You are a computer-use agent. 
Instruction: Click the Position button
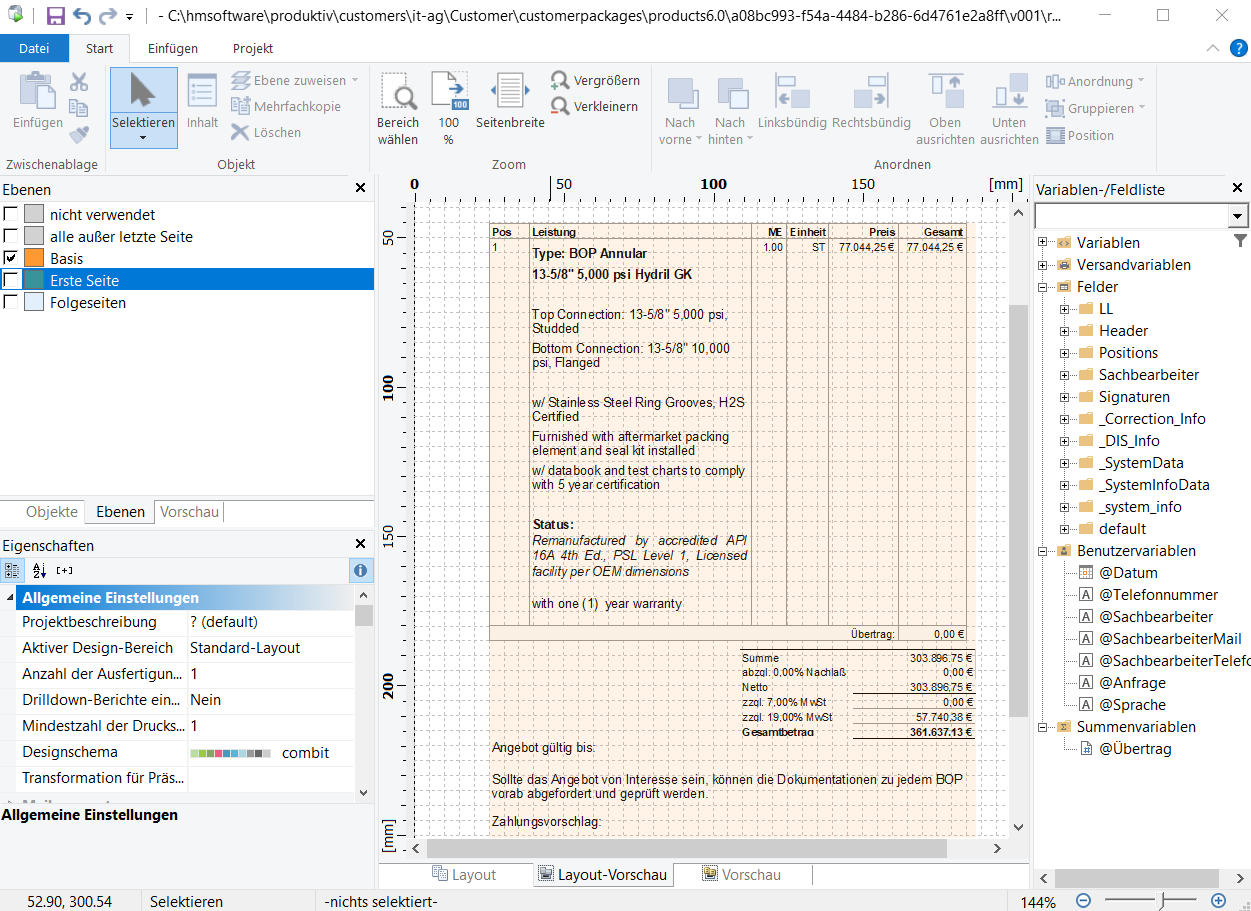coord(1080,135)
